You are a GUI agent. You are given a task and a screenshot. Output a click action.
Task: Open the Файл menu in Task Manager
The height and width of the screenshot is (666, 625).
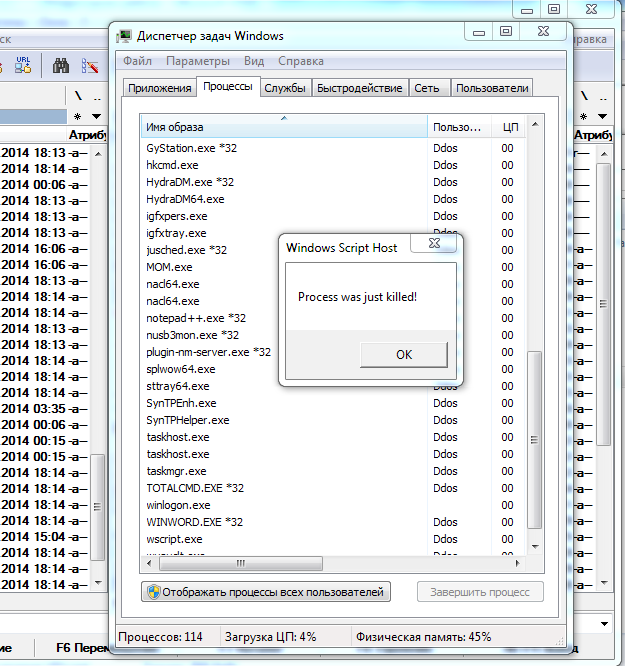point(137,61)
